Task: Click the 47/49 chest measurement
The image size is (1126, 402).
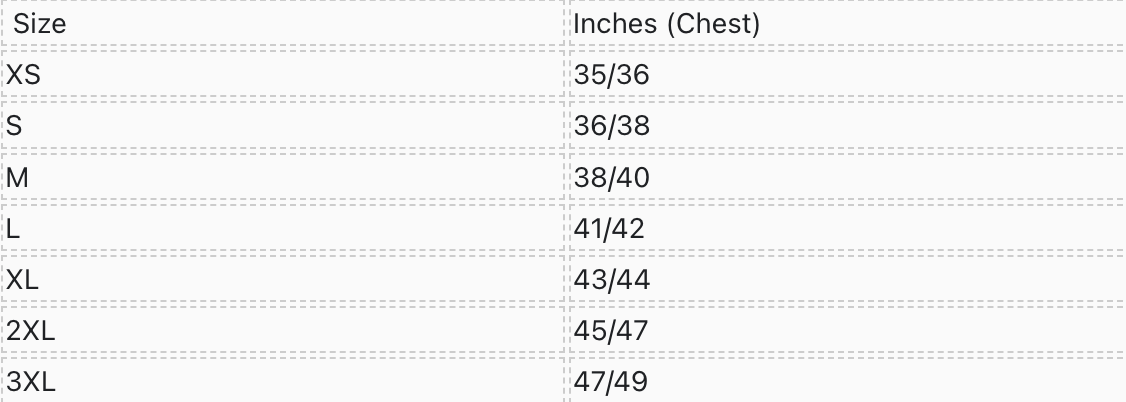Action: pos(612,383)
